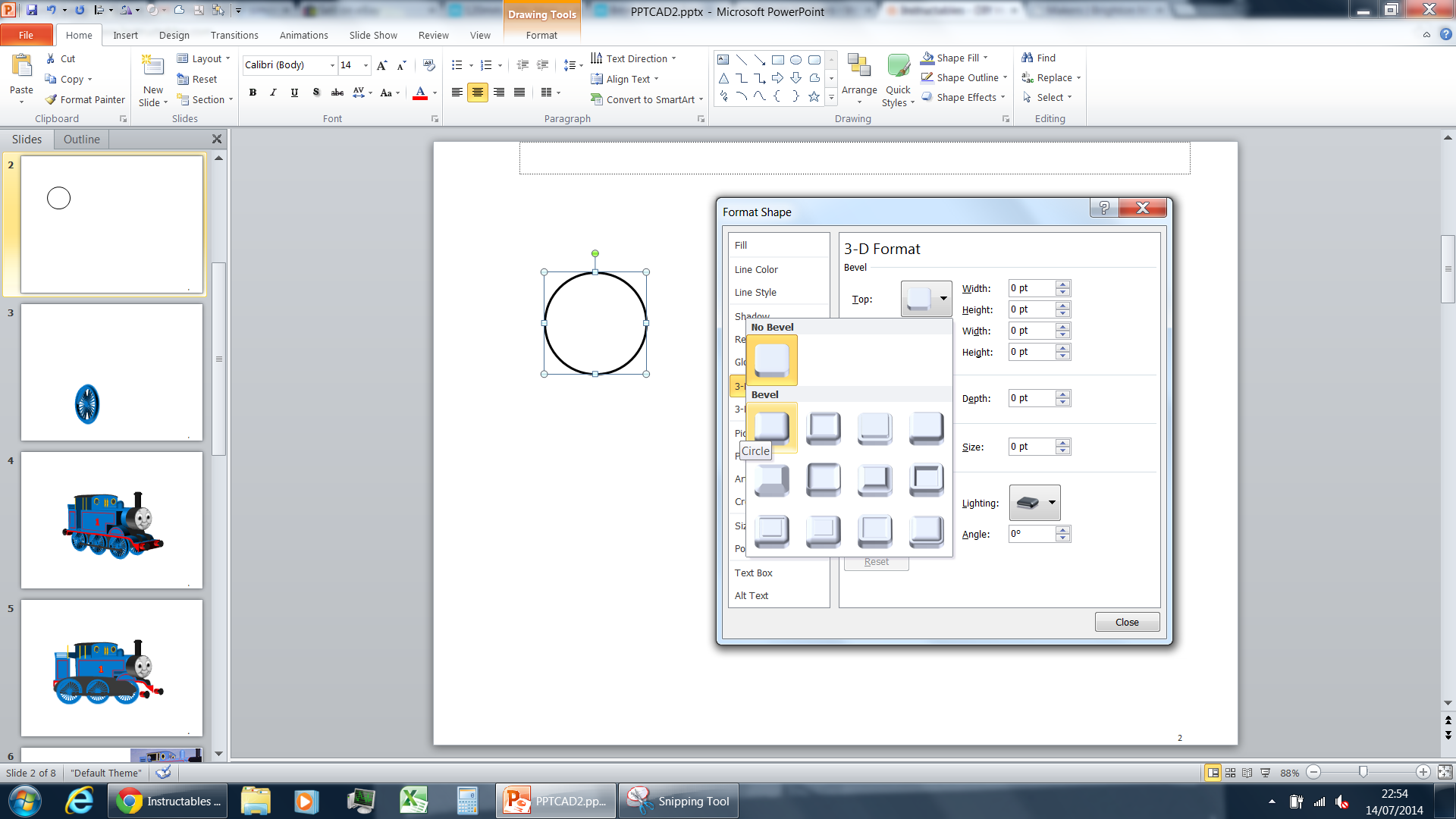Toggle Underline formatting
The height and width of the screenshot is (819, 1456).
(294, 93)
